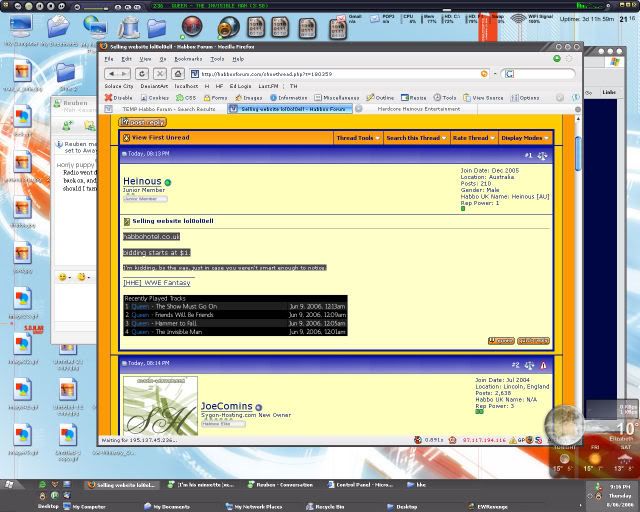640x512 pixels.
Task: Open the JoeComins user profile link
Action: point(226,407)
